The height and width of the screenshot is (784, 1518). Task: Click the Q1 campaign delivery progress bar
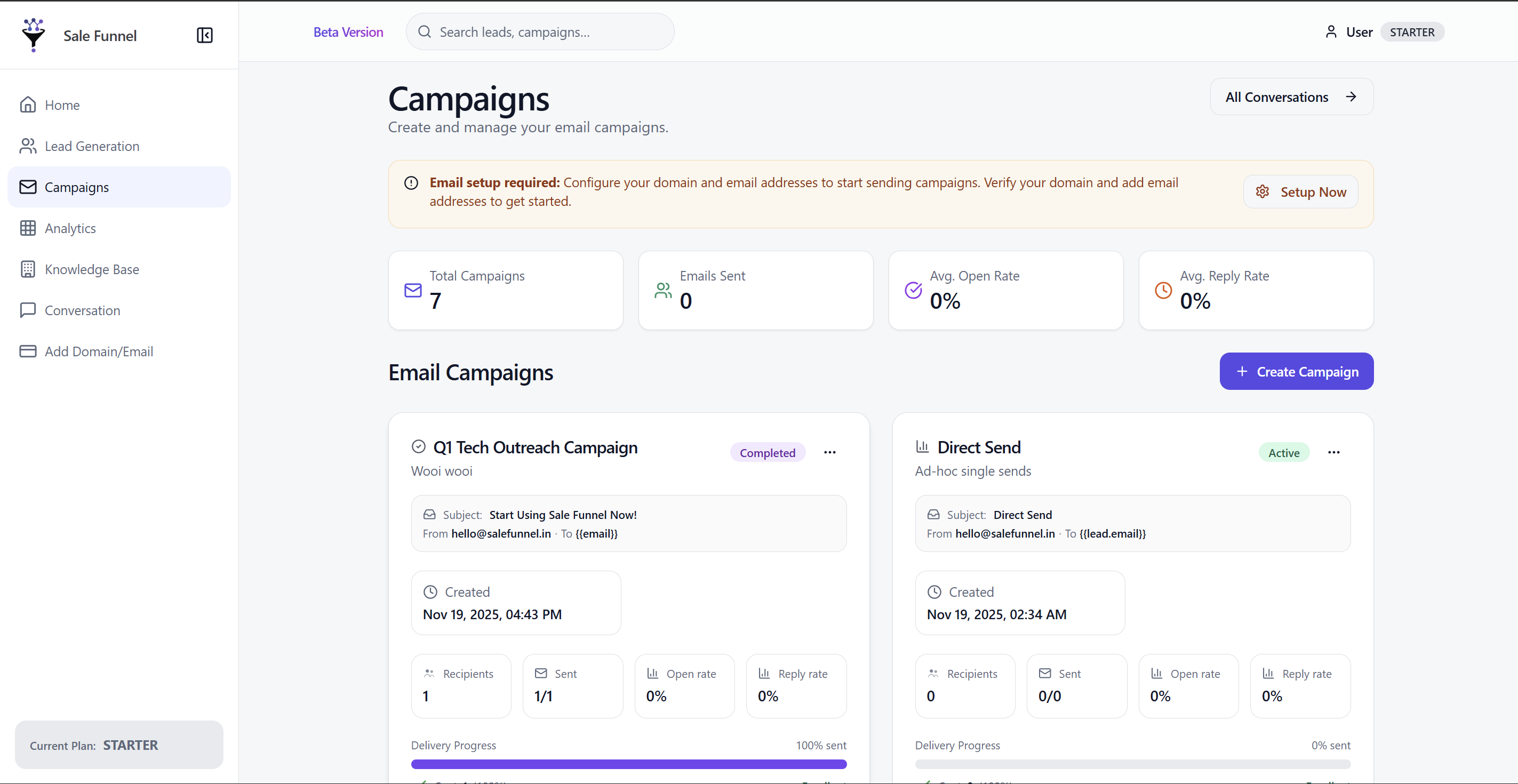(x=628, y=764)
